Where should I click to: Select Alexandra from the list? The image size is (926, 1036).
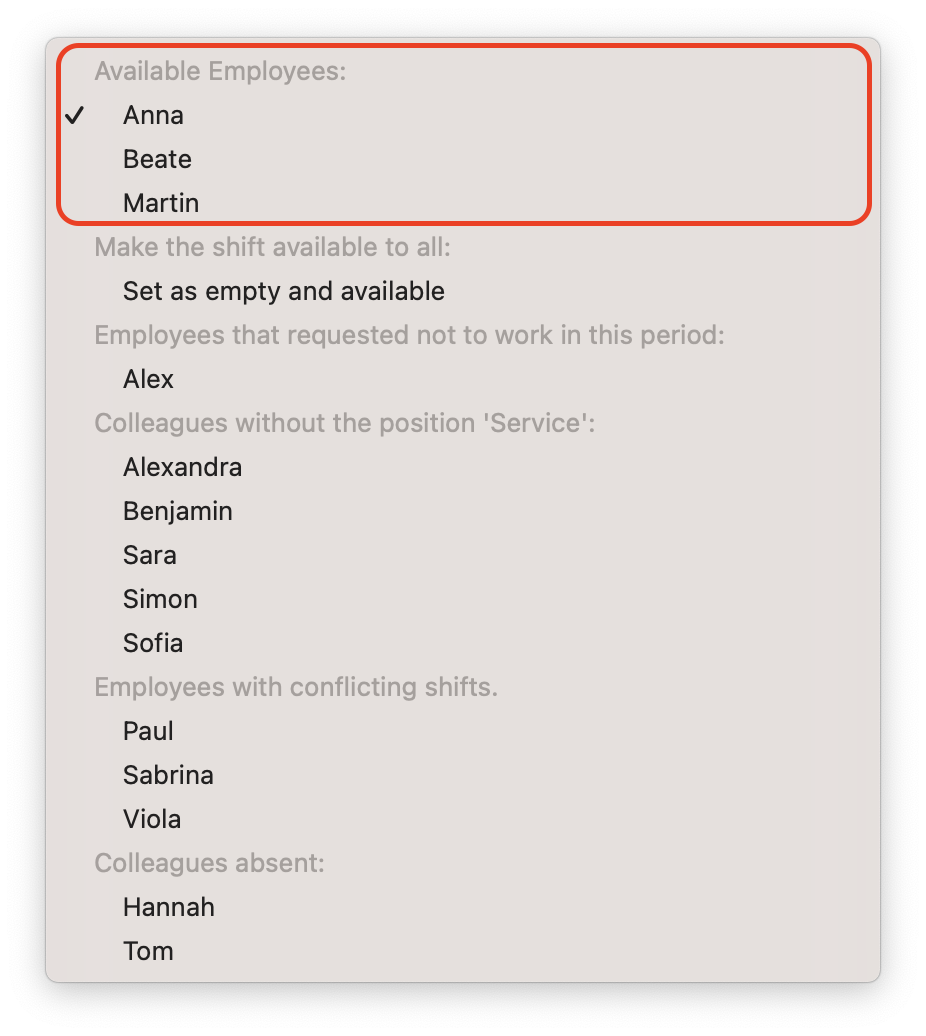[x=462, y=467]
